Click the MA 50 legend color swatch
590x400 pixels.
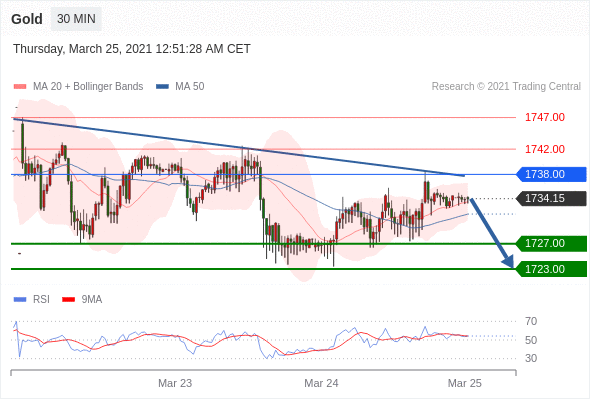(162, 87)
